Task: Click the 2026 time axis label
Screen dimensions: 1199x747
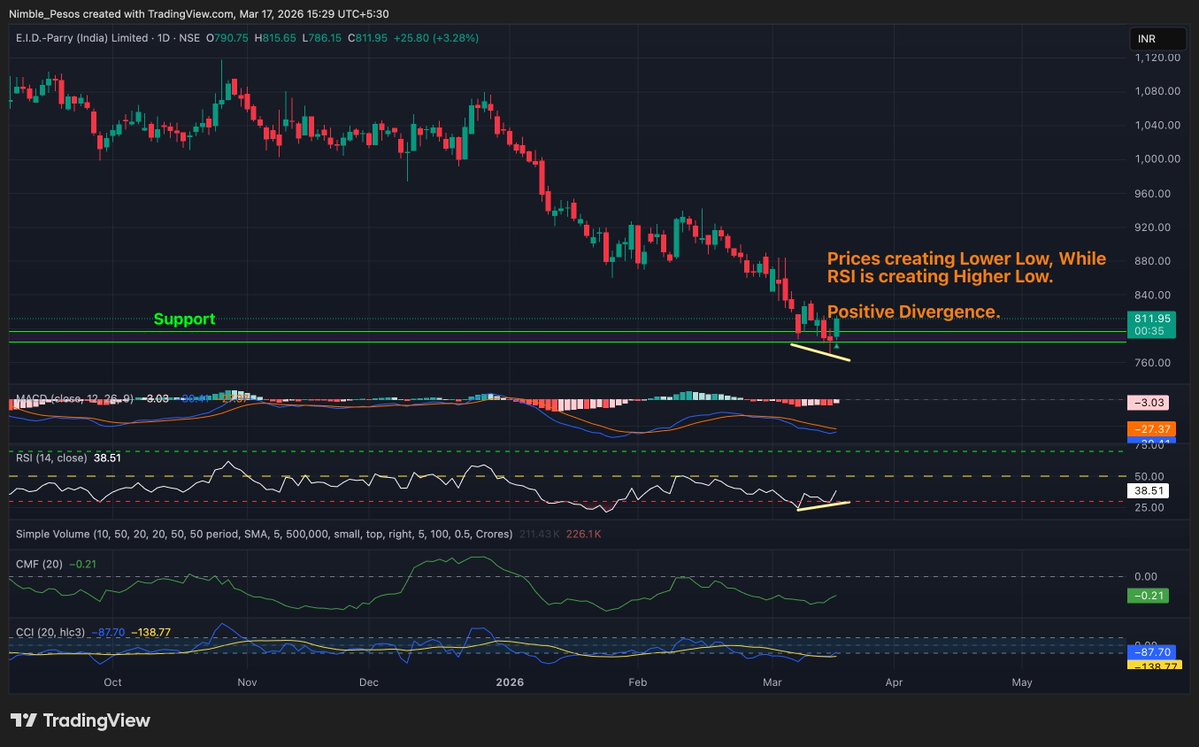Action: coord(510,682)
